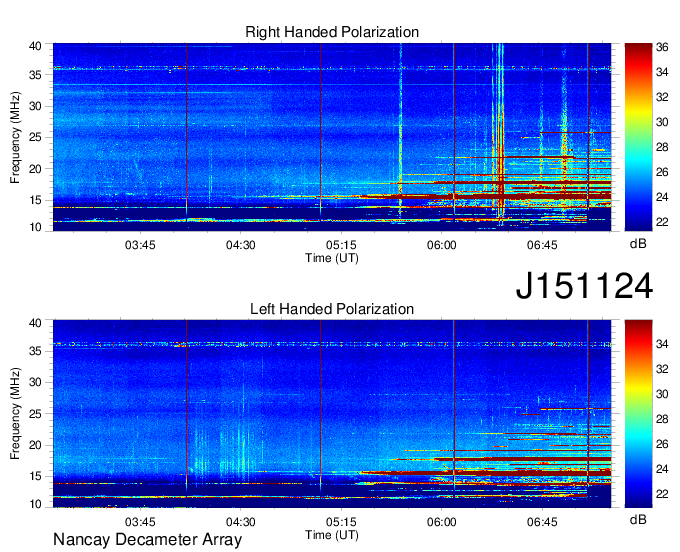Viewport: 680px width, 552px height.
Task: Click 35 MHz frequency tick on left-handed plot
Action: pos(35,351)
